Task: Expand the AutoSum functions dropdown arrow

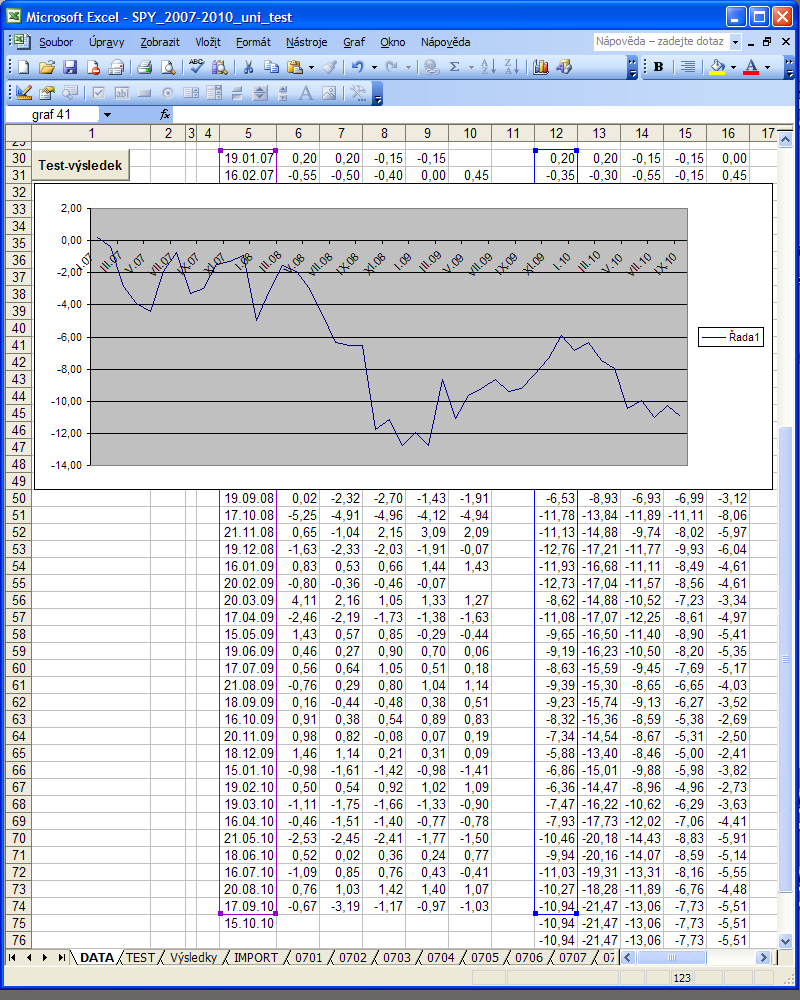Action: [471, 67]
